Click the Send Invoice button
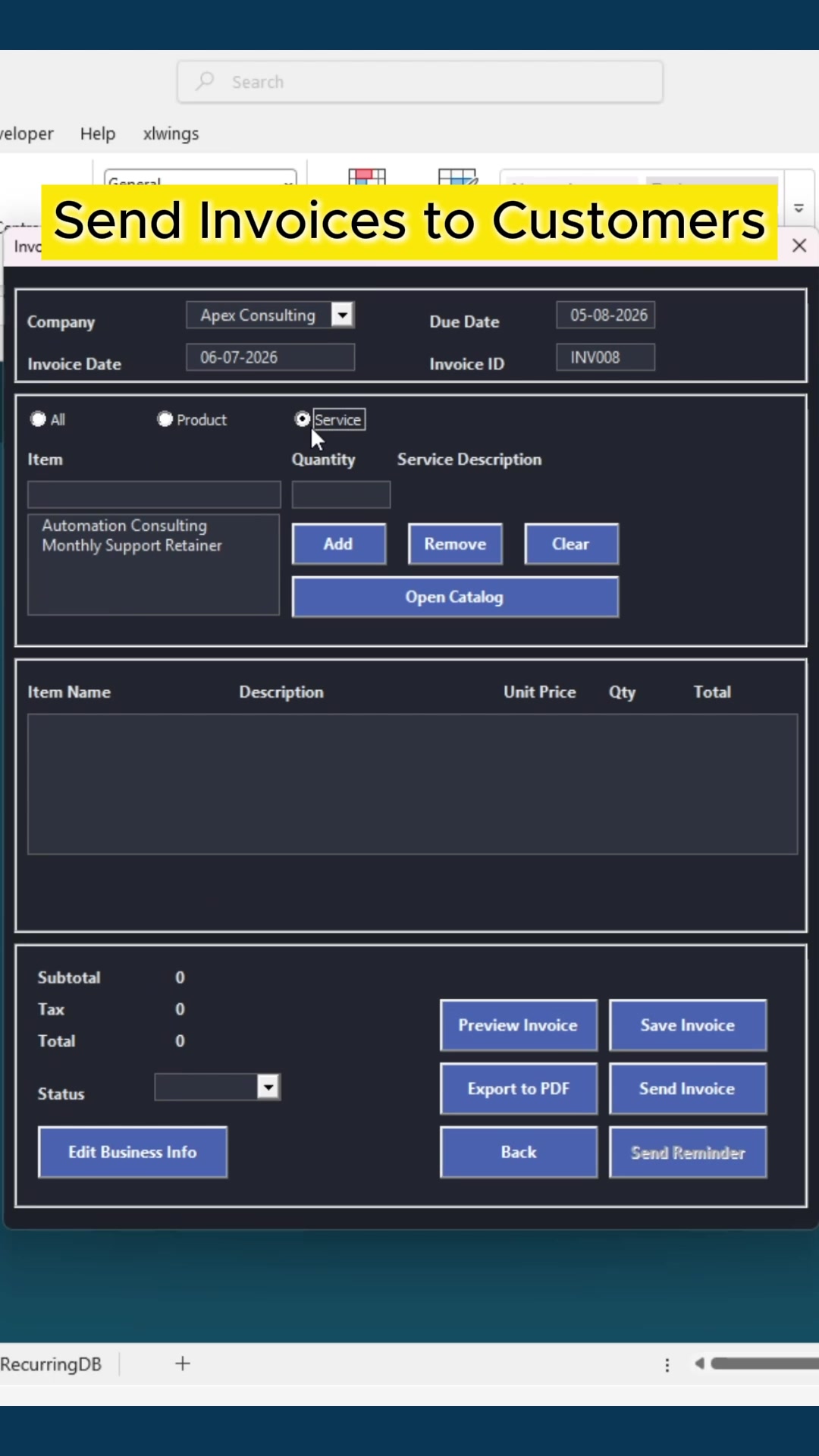Viewport: 819px width, 1456px height. (688, 1089)
